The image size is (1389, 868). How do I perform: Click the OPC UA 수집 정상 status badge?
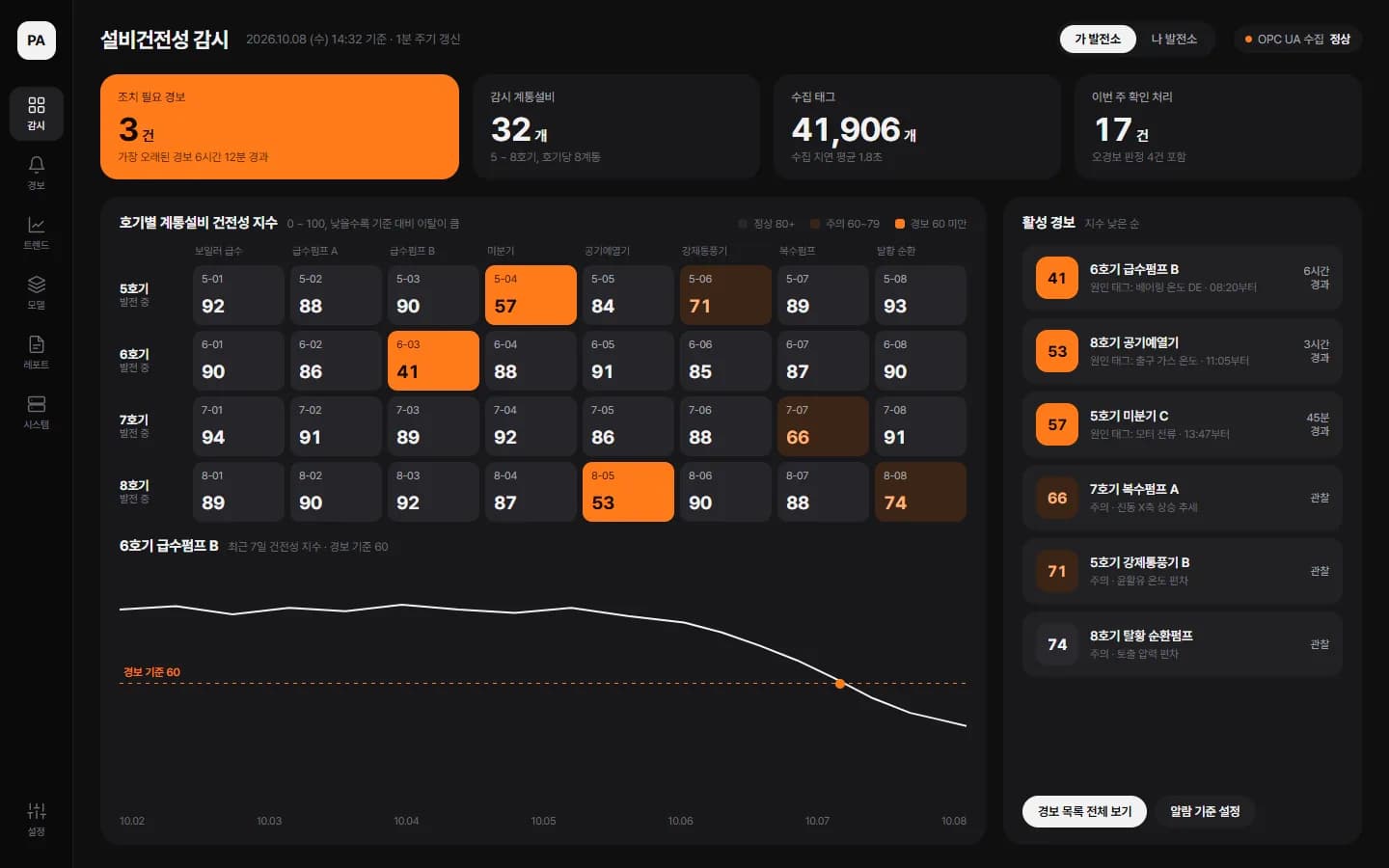click(x=1297, y=39)
